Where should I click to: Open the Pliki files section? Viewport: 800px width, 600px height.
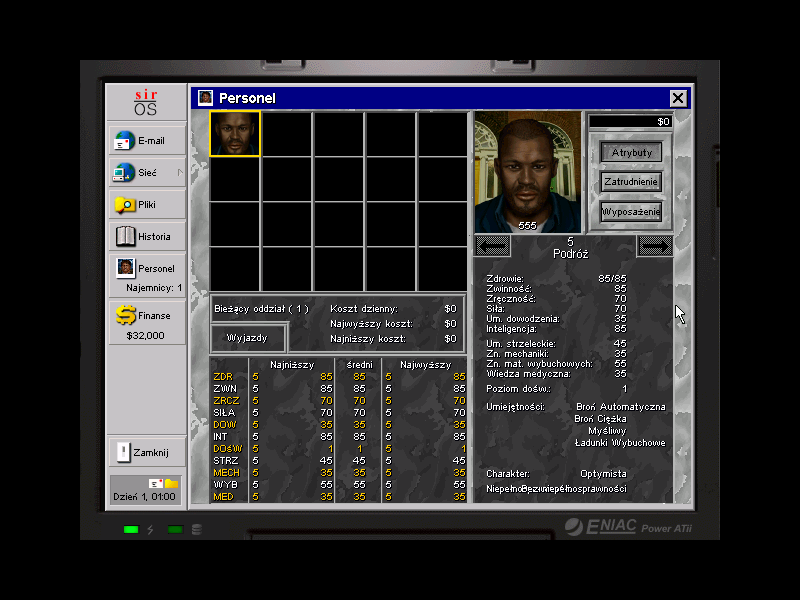coord(146,205)
